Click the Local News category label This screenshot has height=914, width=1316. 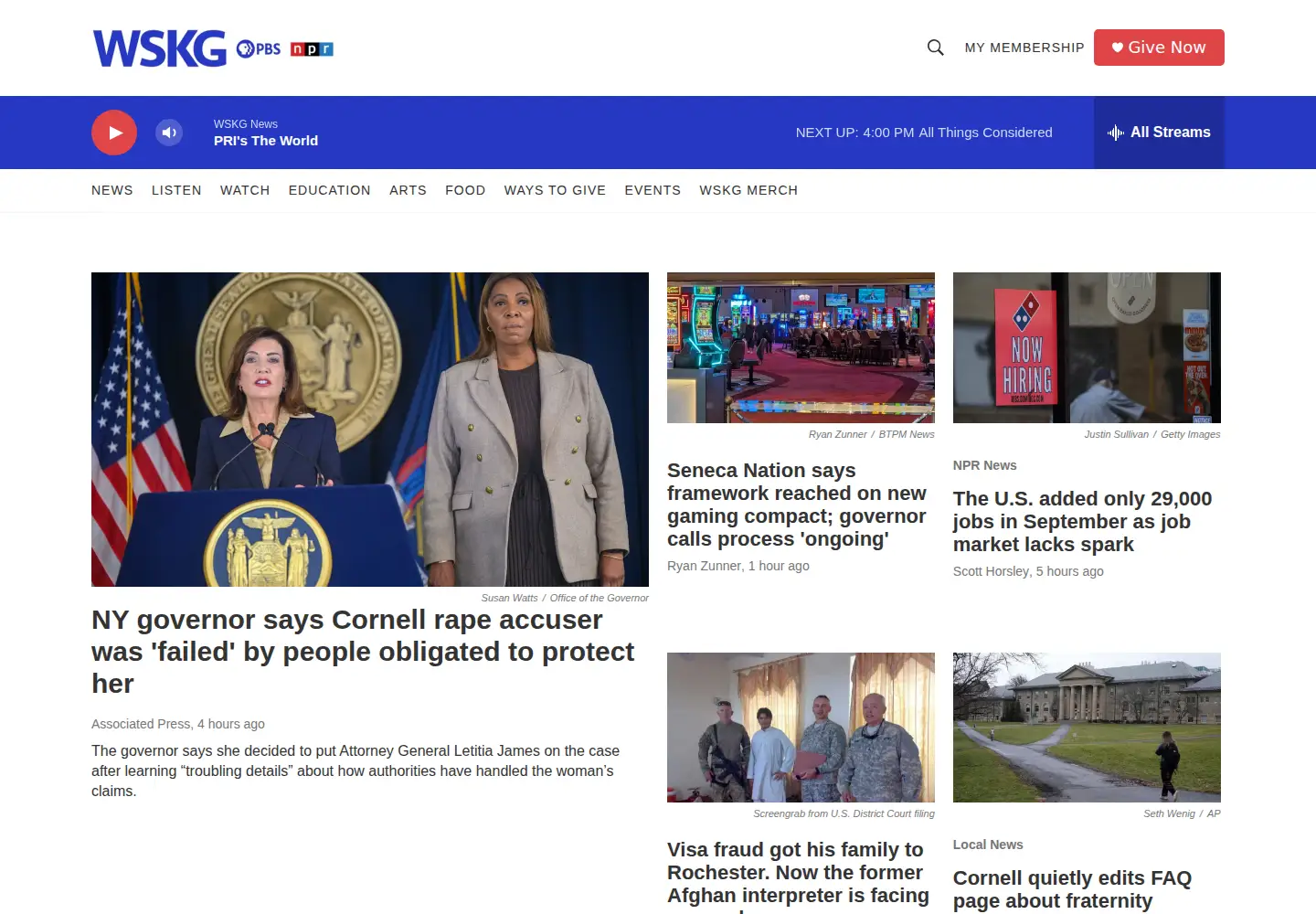pyautogui.click(x=988, y=845)
